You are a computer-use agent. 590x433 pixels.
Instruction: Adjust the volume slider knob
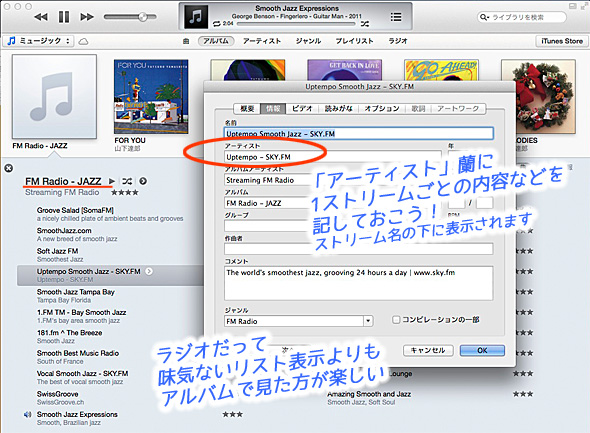tap(143, 17)
